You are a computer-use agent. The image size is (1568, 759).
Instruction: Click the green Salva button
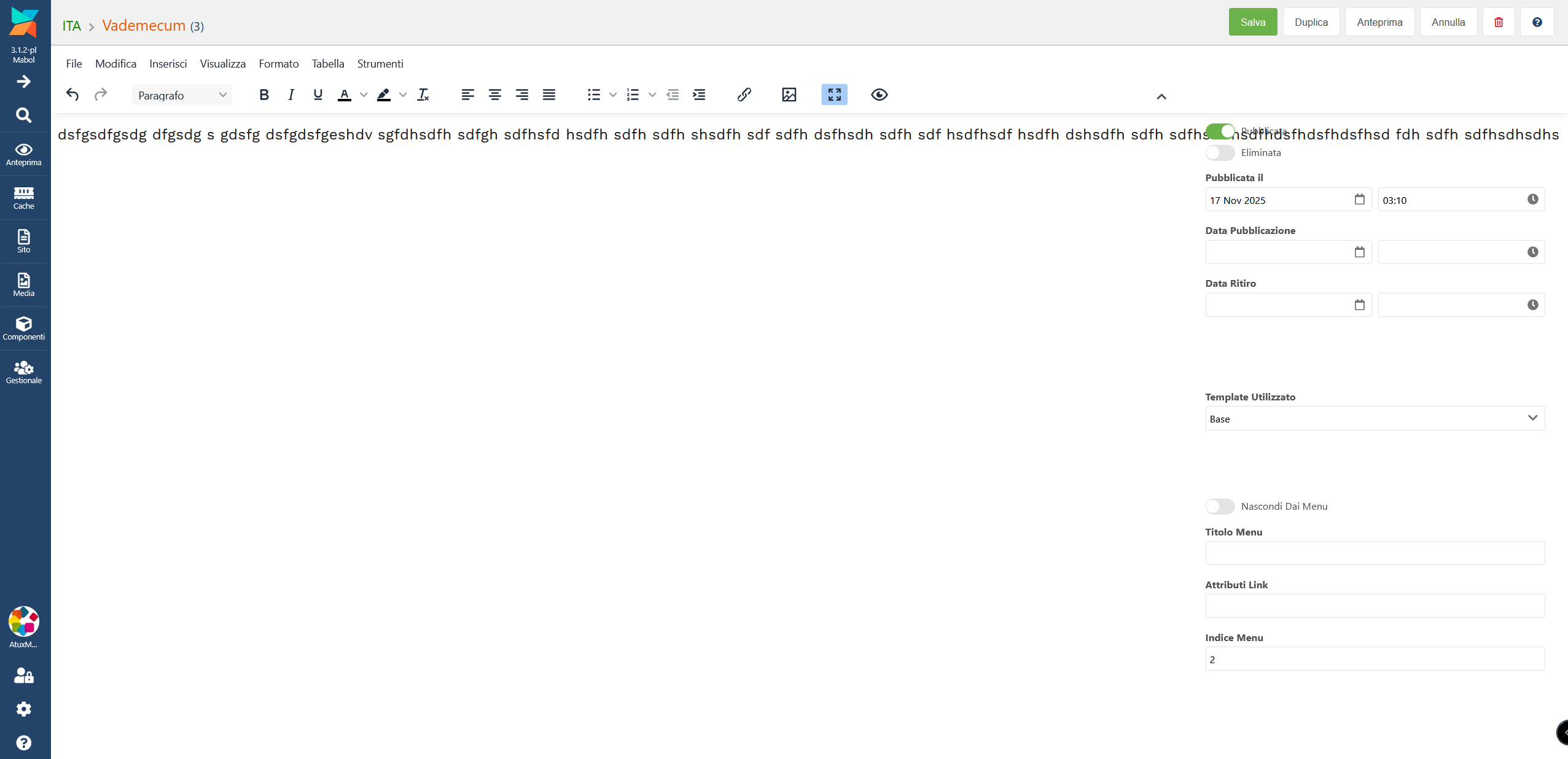click(1252, 22)
